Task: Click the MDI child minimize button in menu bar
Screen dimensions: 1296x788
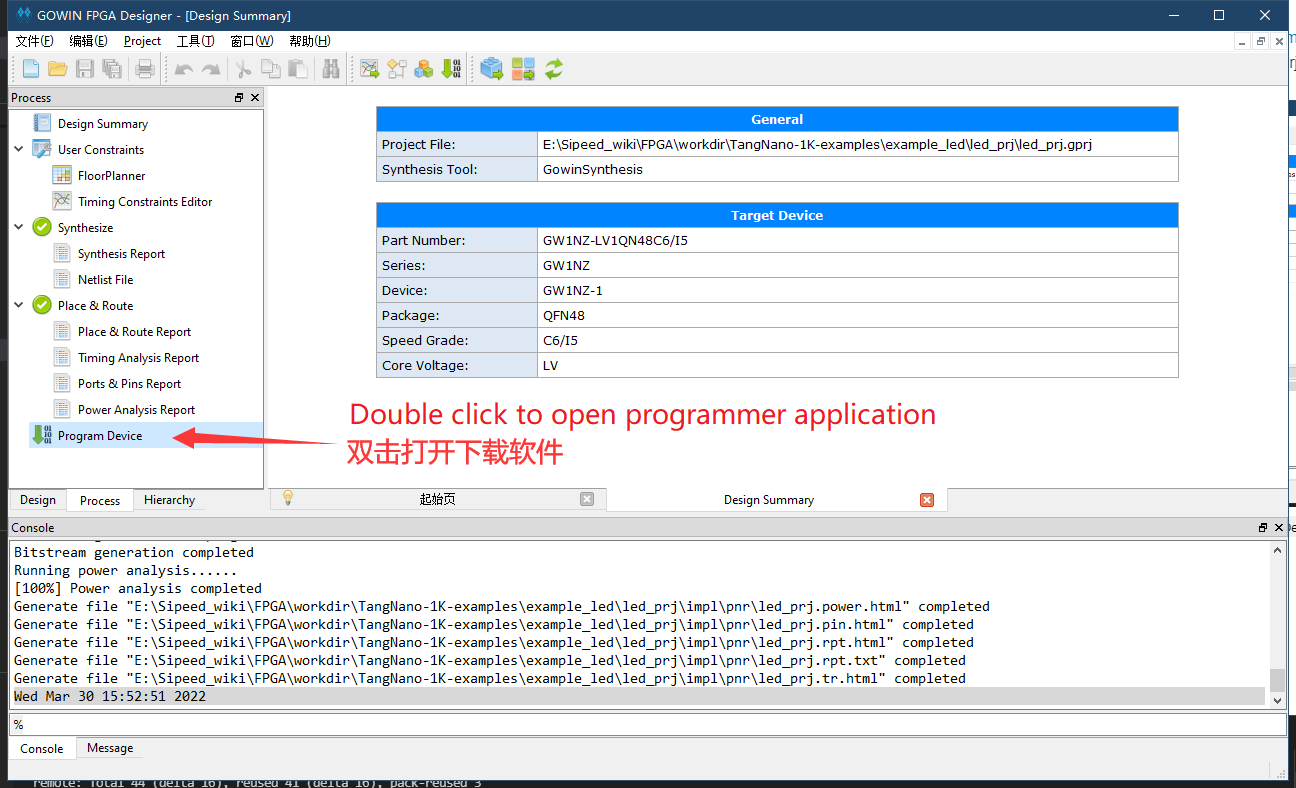Action: [1243, 41]
